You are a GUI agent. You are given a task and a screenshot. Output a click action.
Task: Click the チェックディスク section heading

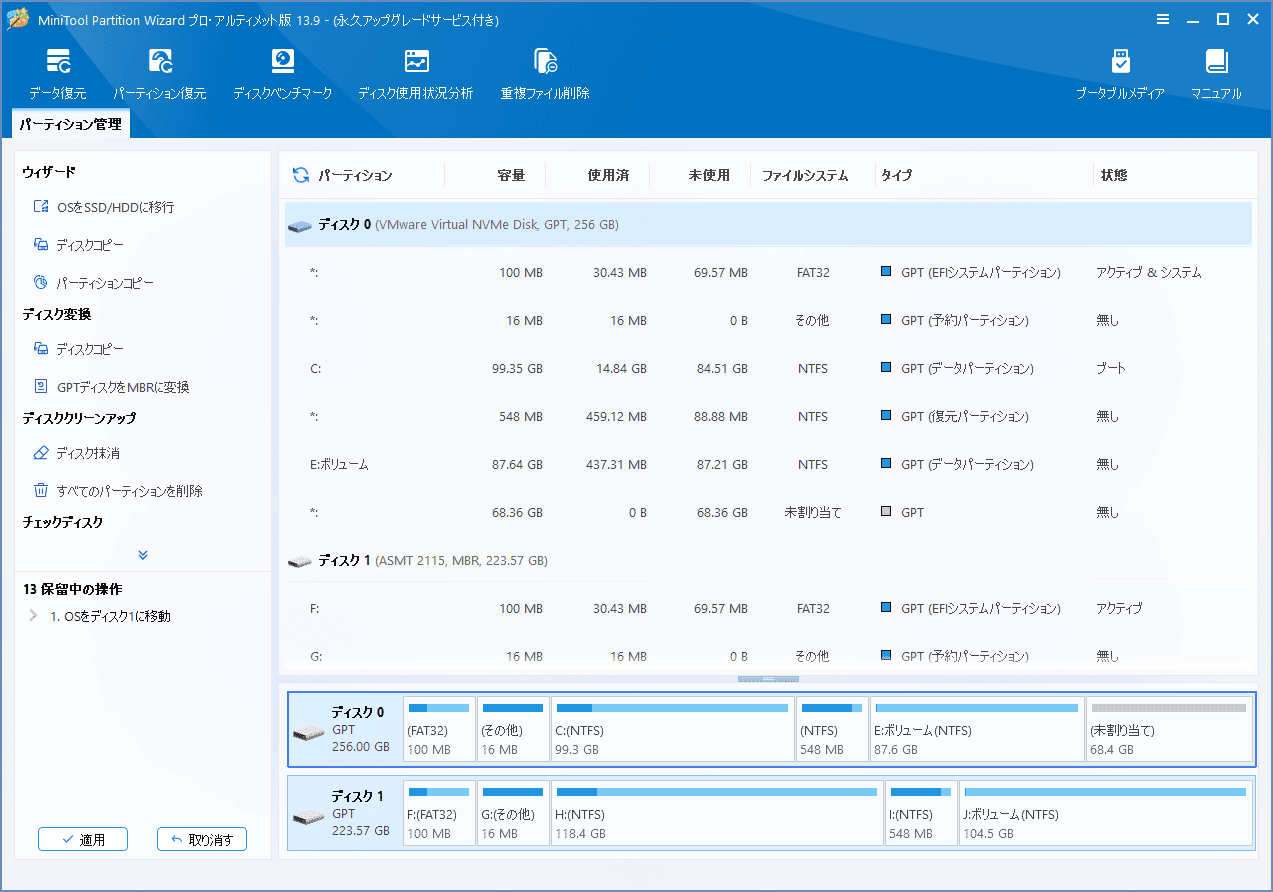[63, 522]
